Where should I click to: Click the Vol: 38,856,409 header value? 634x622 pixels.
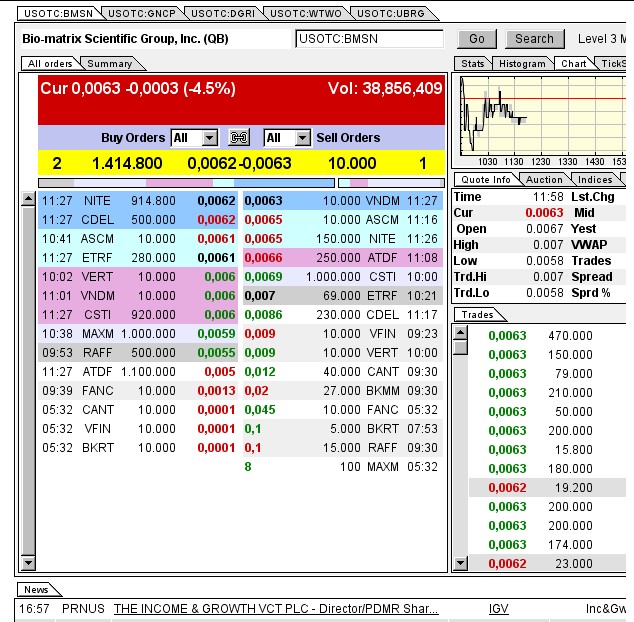(x=385, y=89)
